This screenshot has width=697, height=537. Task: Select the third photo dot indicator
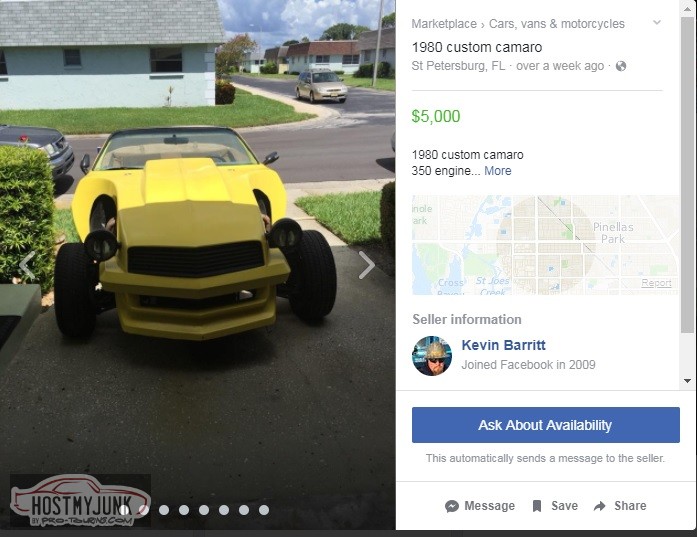[164, 510]
